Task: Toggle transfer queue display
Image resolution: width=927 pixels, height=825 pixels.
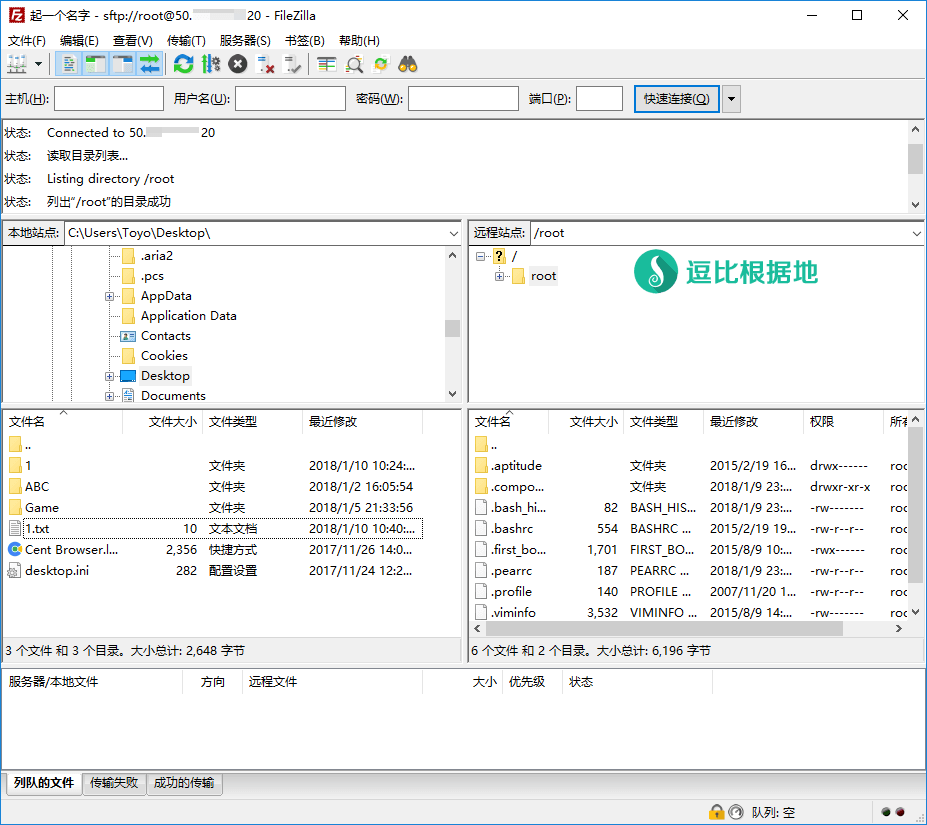Action: pyautogui.click(x=149, y=64)
